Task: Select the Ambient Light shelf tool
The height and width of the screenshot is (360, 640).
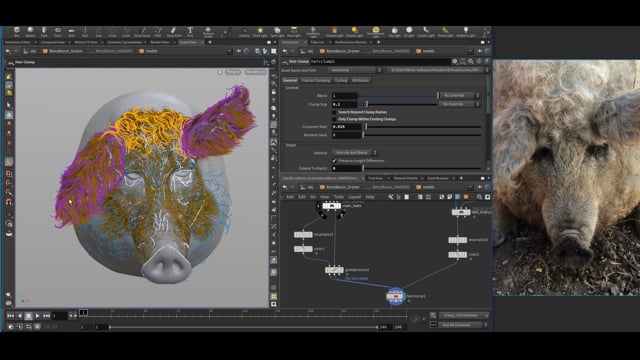Action: tap(466, 32)
